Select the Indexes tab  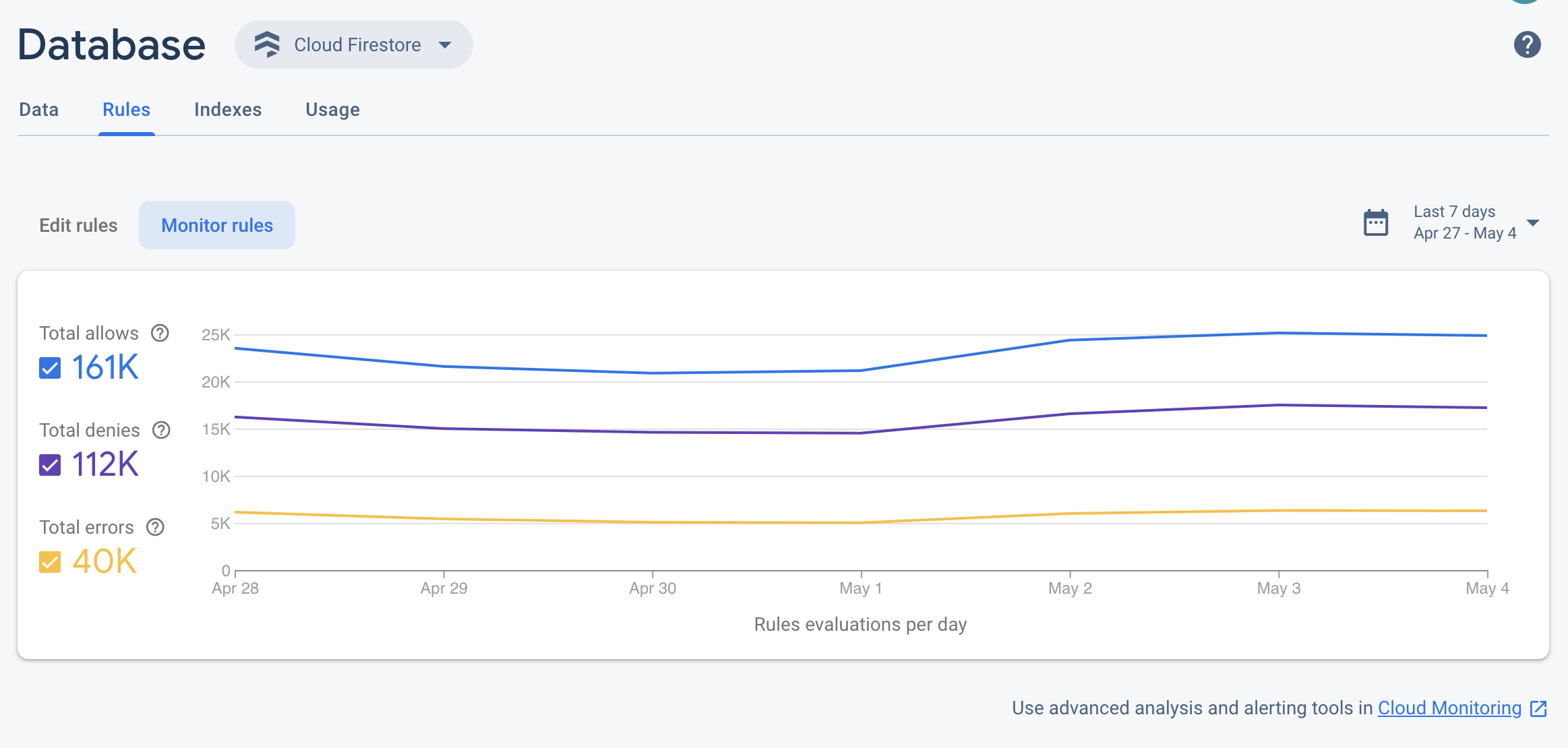coord(228,109)
